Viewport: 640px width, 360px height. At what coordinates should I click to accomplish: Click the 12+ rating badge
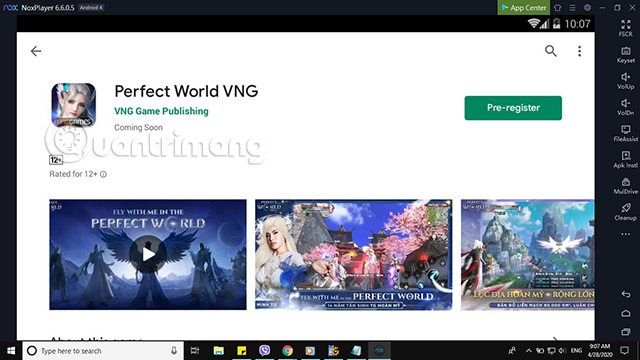pos(56,160)
